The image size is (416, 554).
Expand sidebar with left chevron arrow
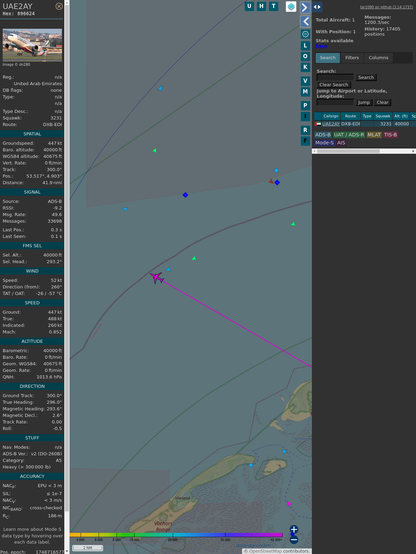[305, 22]
